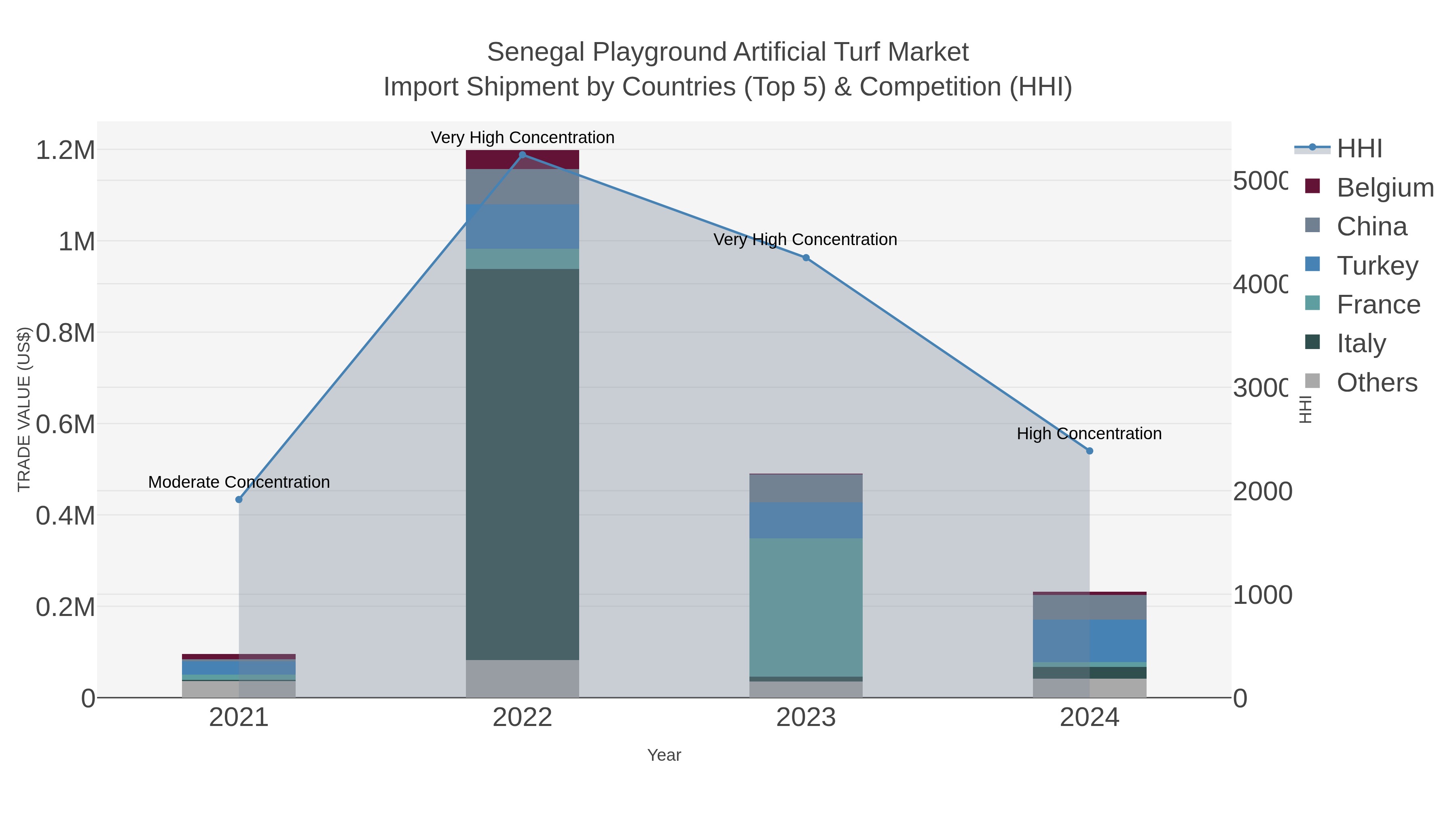Image resolution: width=1456 pixels, height=819 pixels.
Task: Click the Turkey blue legend swatch
Action: click(1312, 264)
